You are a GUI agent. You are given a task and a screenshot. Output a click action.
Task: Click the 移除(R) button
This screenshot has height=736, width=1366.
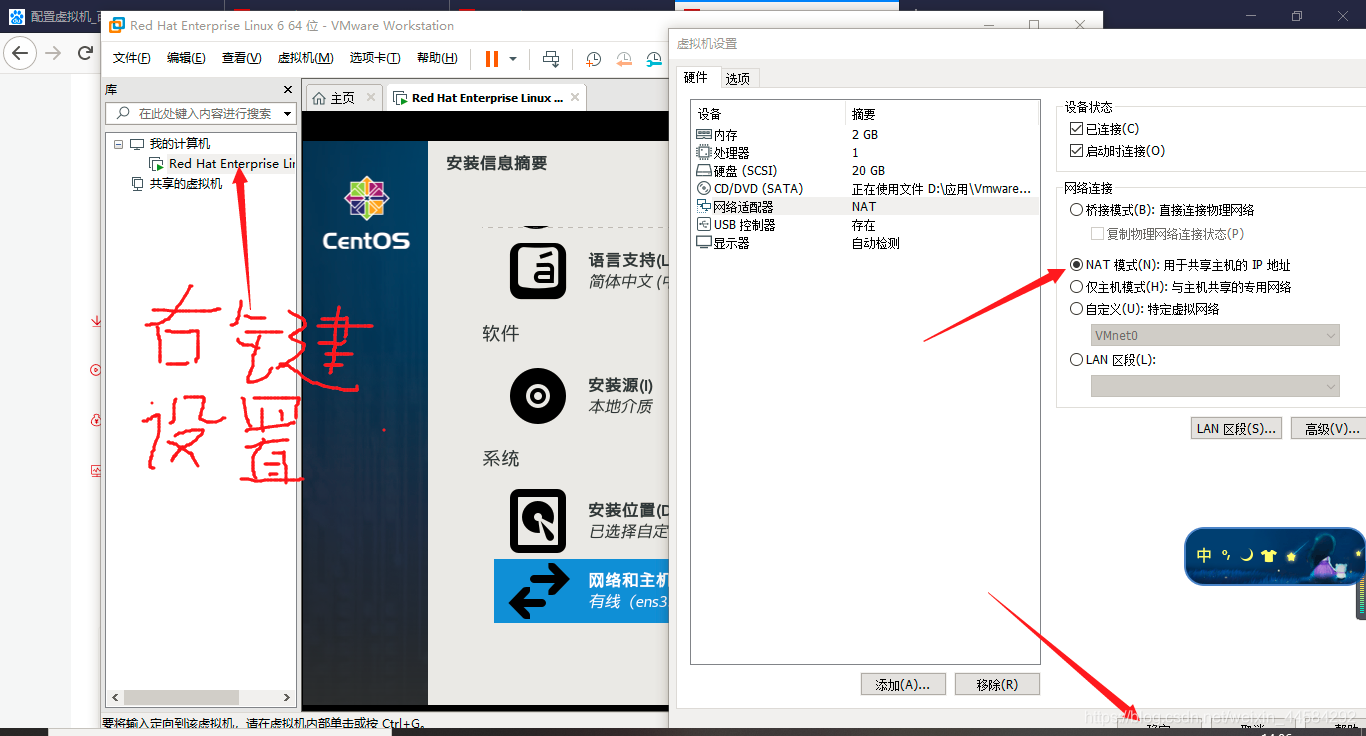click(x=997, y=685)
